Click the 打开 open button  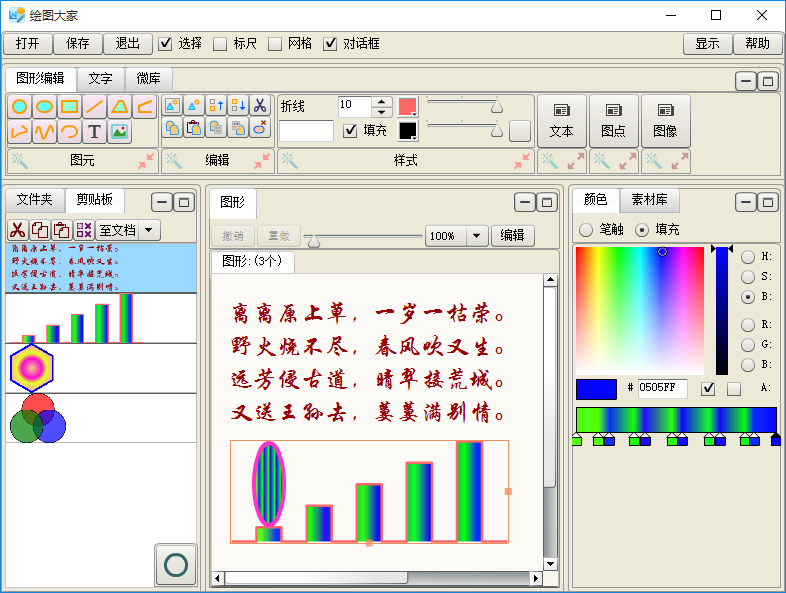click(28, 44)
